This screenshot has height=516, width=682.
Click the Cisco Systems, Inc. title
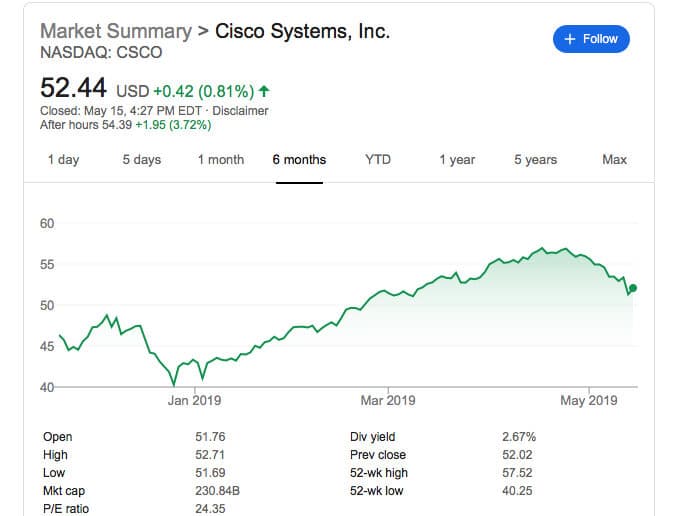303,31
